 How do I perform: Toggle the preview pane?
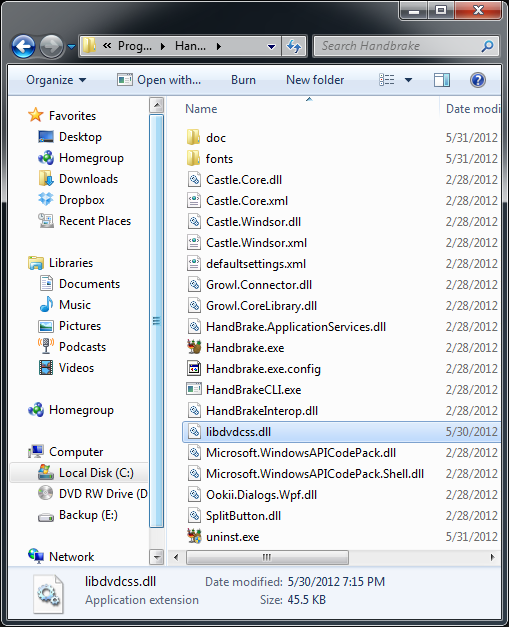pos(442,80)
